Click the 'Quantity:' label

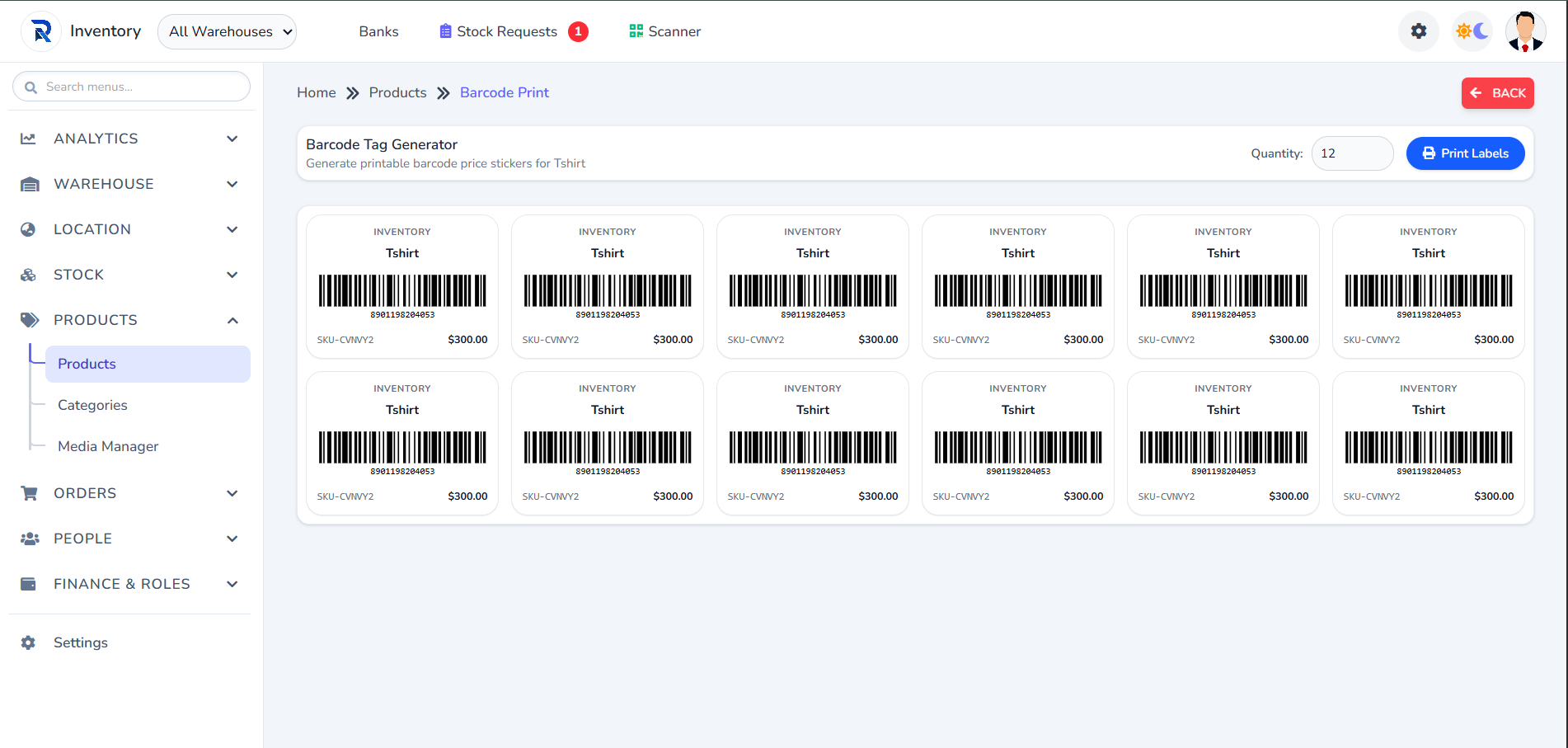(x=1277, y=153)
